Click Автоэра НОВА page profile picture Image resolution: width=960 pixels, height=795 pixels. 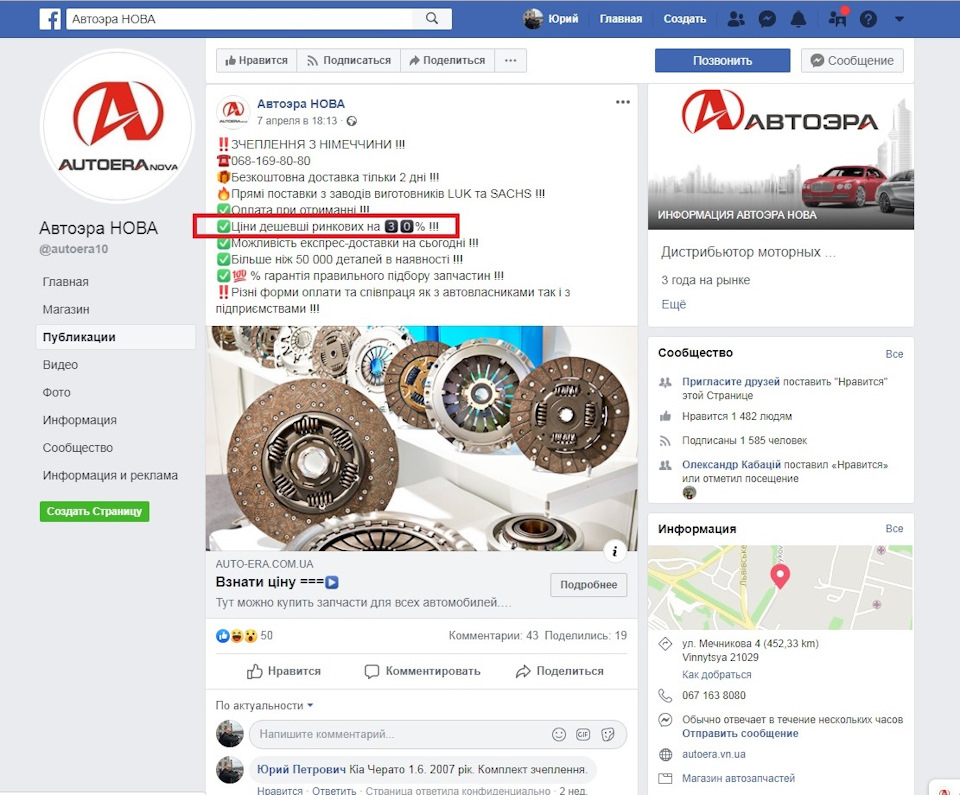click(x=117, y=126)
